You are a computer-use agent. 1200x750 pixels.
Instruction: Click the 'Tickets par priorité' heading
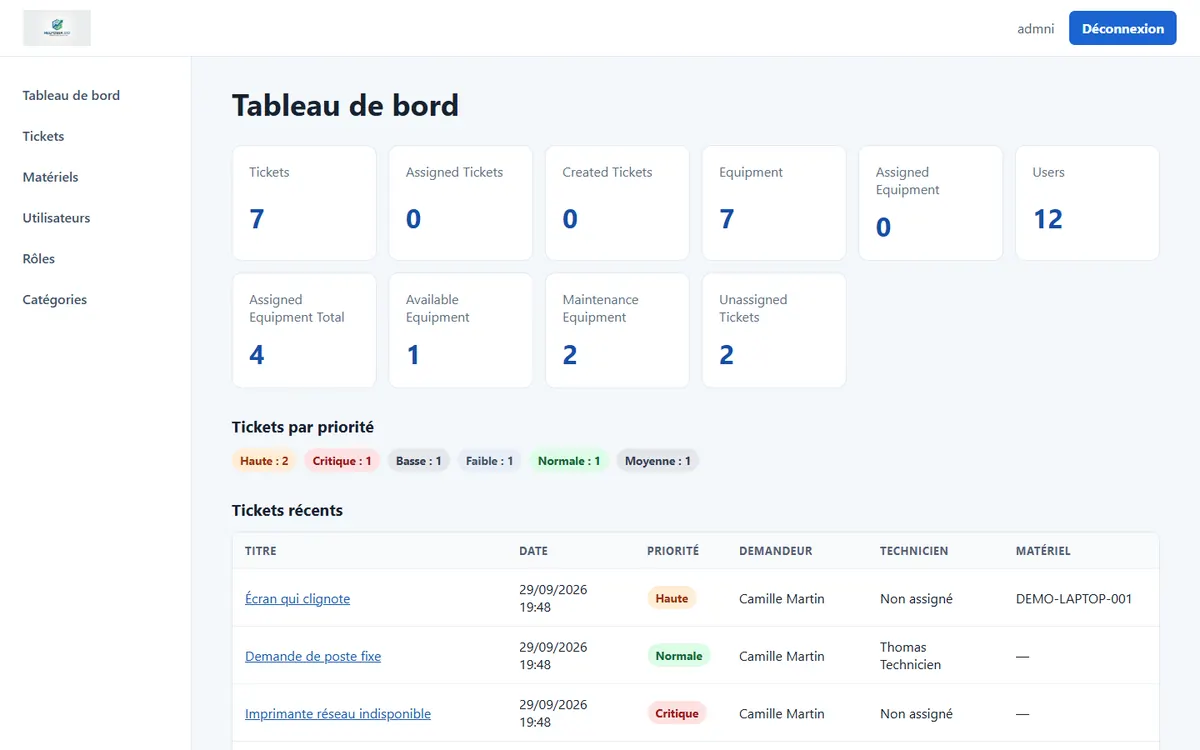tap(303, 427)
